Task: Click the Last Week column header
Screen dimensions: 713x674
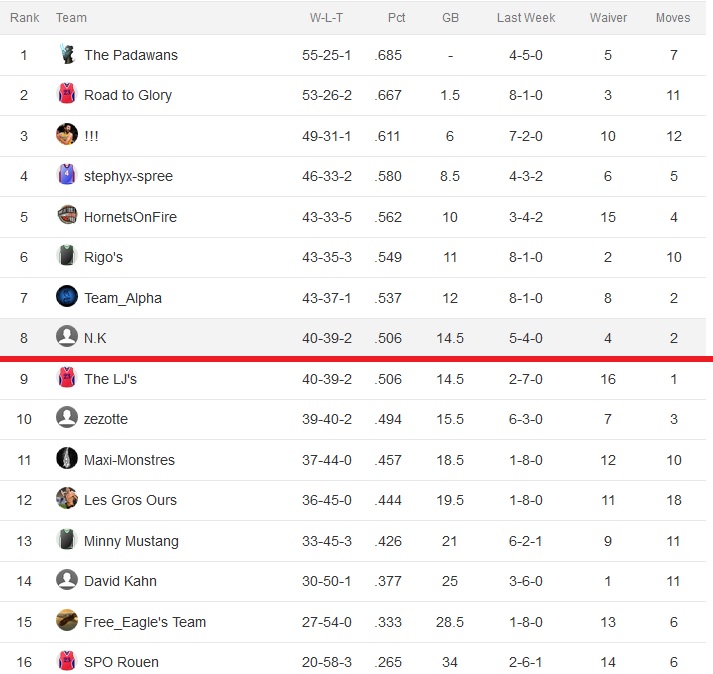Action: [526, 18]
